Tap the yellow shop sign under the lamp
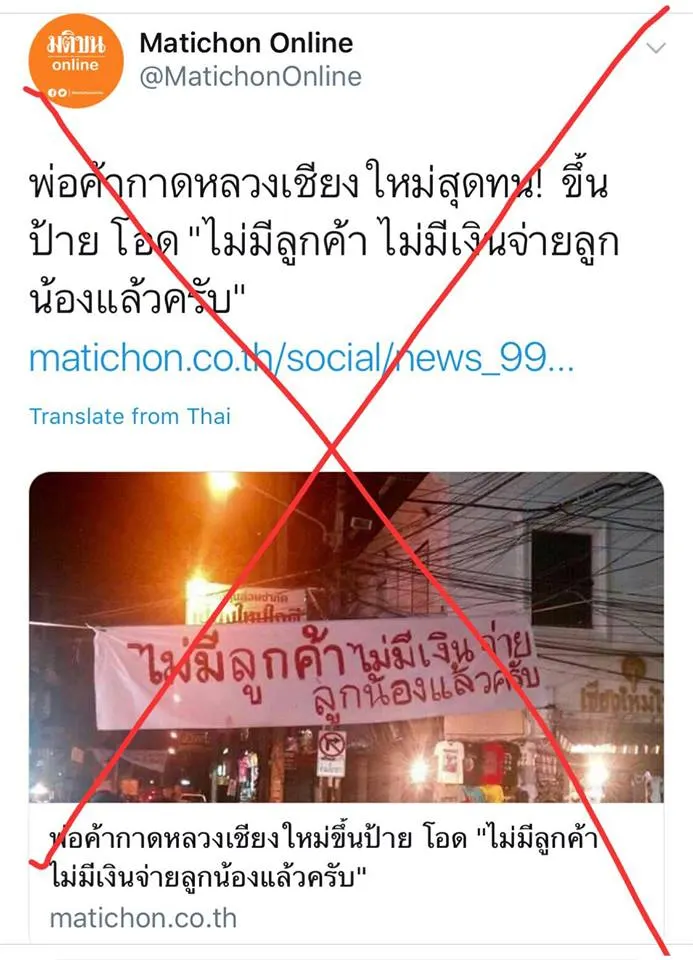The image size is (693, 960). tap(245, 606)
